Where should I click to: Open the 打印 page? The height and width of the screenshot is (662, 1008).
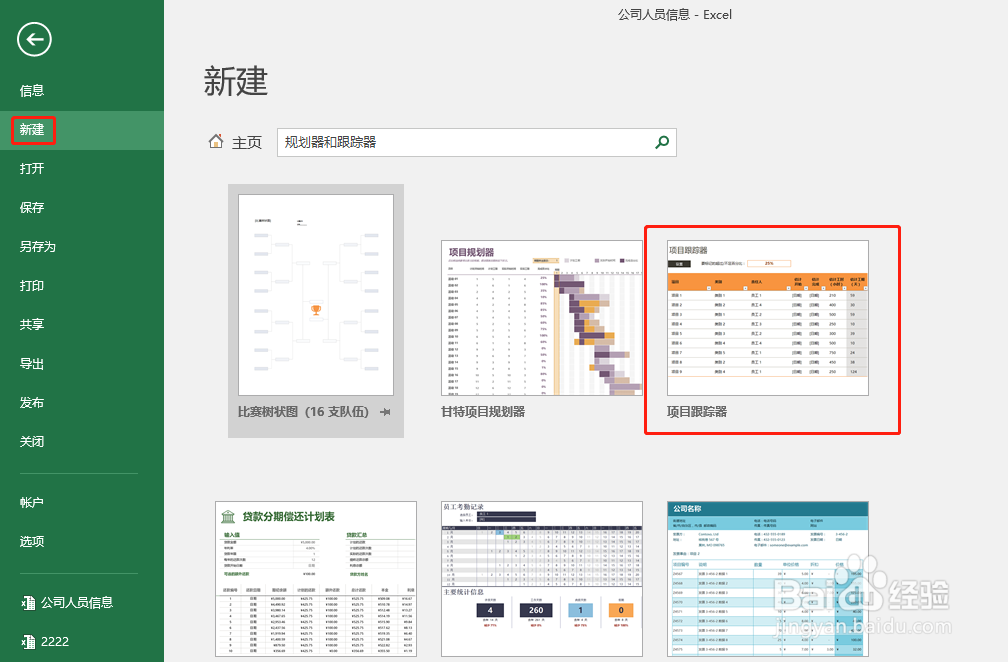point(32,285)
